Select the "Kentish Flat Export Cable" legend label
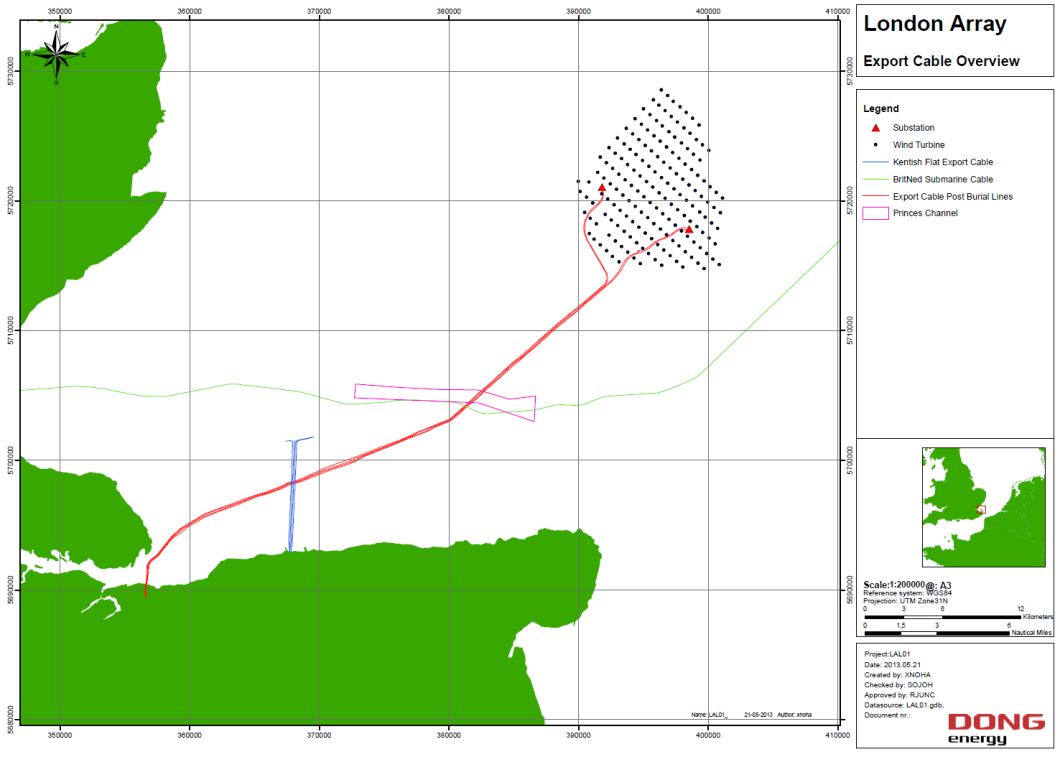The height and width of the screenshot is (757, 1060). coord(943,162)
